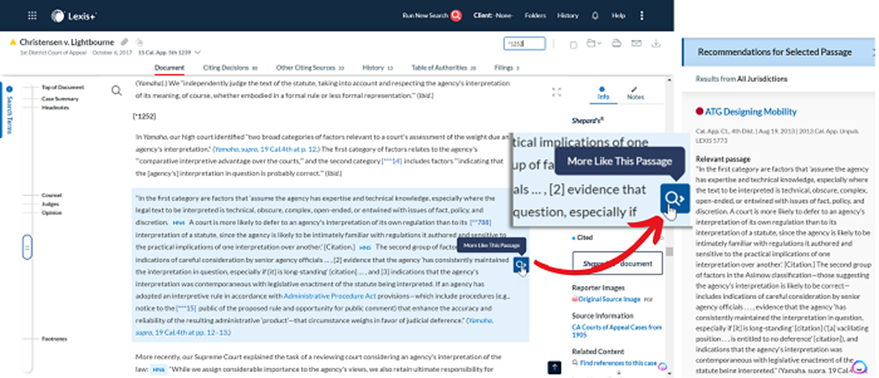Click Find references to this case

click(618, 363)
